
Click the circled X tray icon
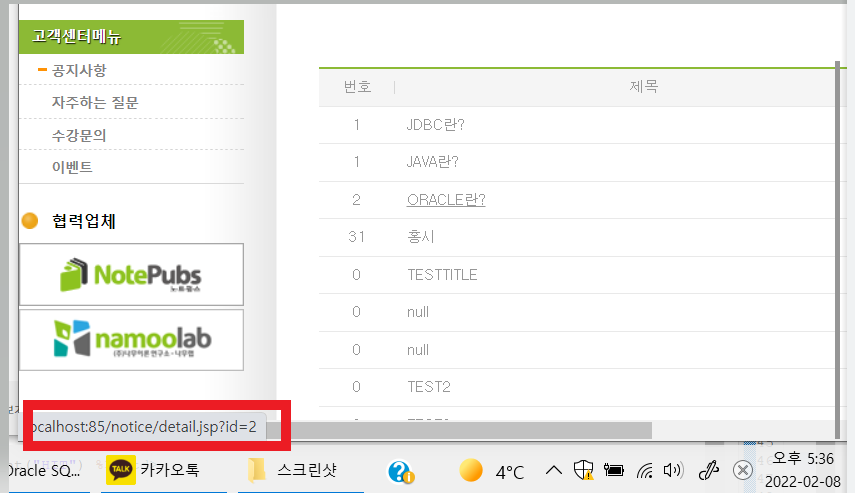point(743,470)
